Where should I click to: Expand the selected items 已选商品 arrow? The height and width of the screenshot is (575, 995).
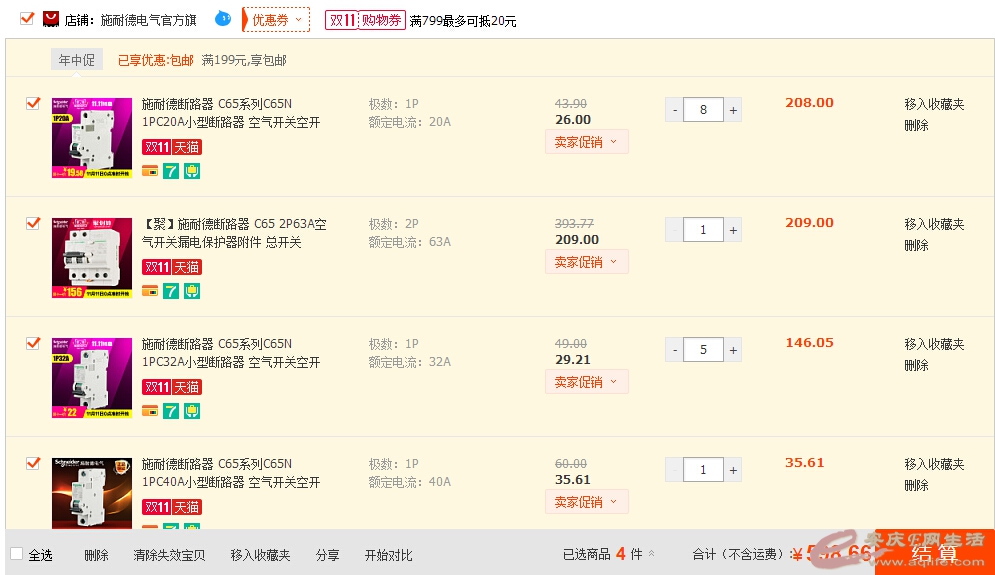[x=652, y=554]
